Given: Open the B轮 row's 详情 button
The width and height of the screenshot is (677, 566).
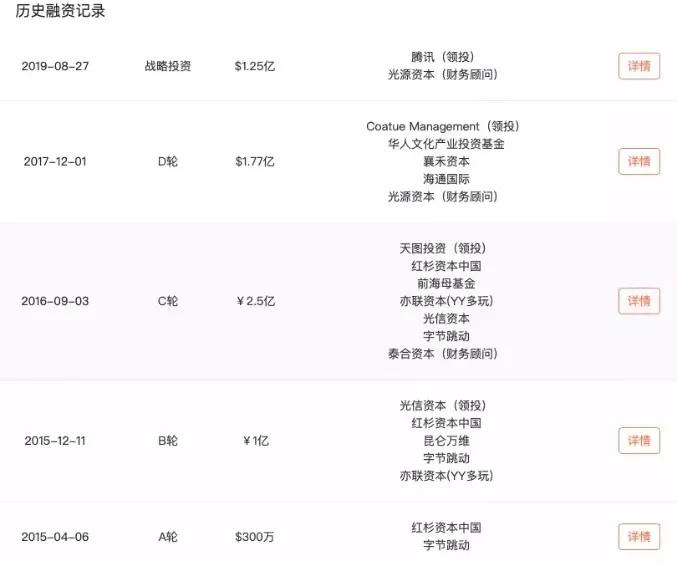Looking at the screenshot, I should point(638,440).
